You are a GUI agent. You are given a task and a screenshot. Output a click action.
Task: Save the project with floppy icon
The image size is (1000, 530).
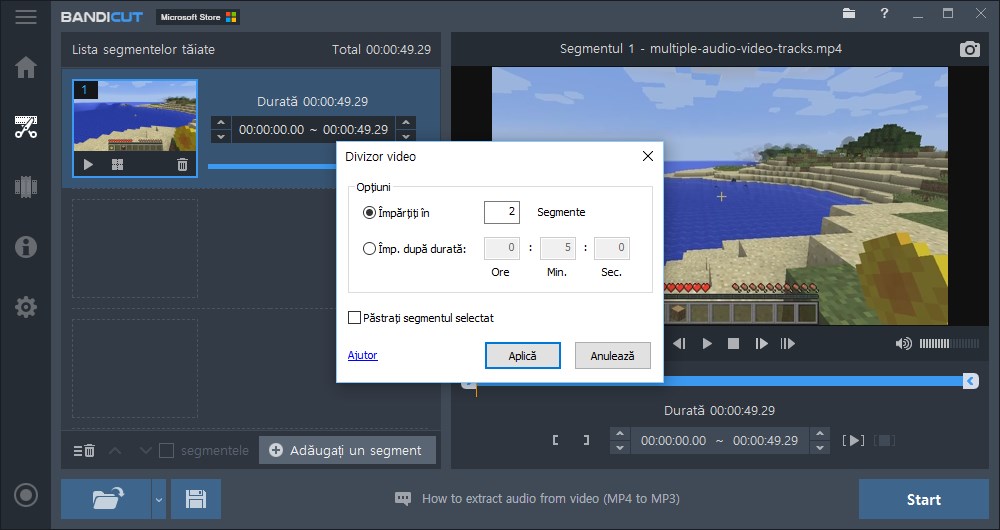[196, 499]
